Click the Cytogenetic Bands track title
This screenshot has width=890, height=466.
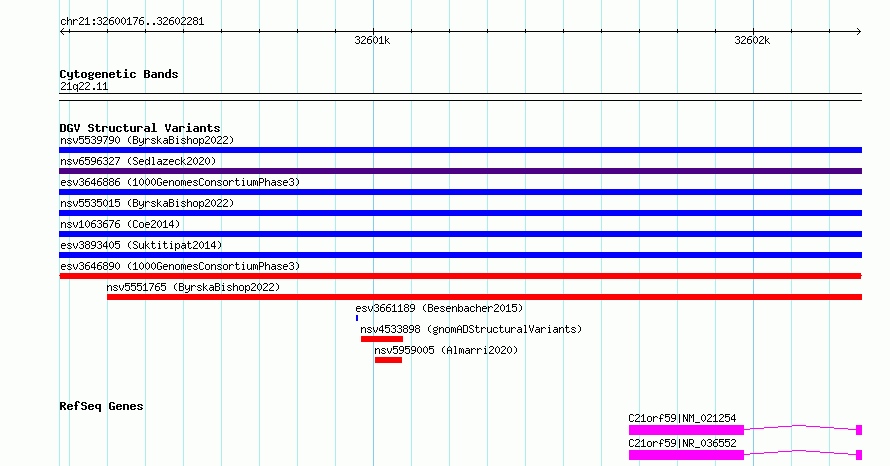[119, 74]
